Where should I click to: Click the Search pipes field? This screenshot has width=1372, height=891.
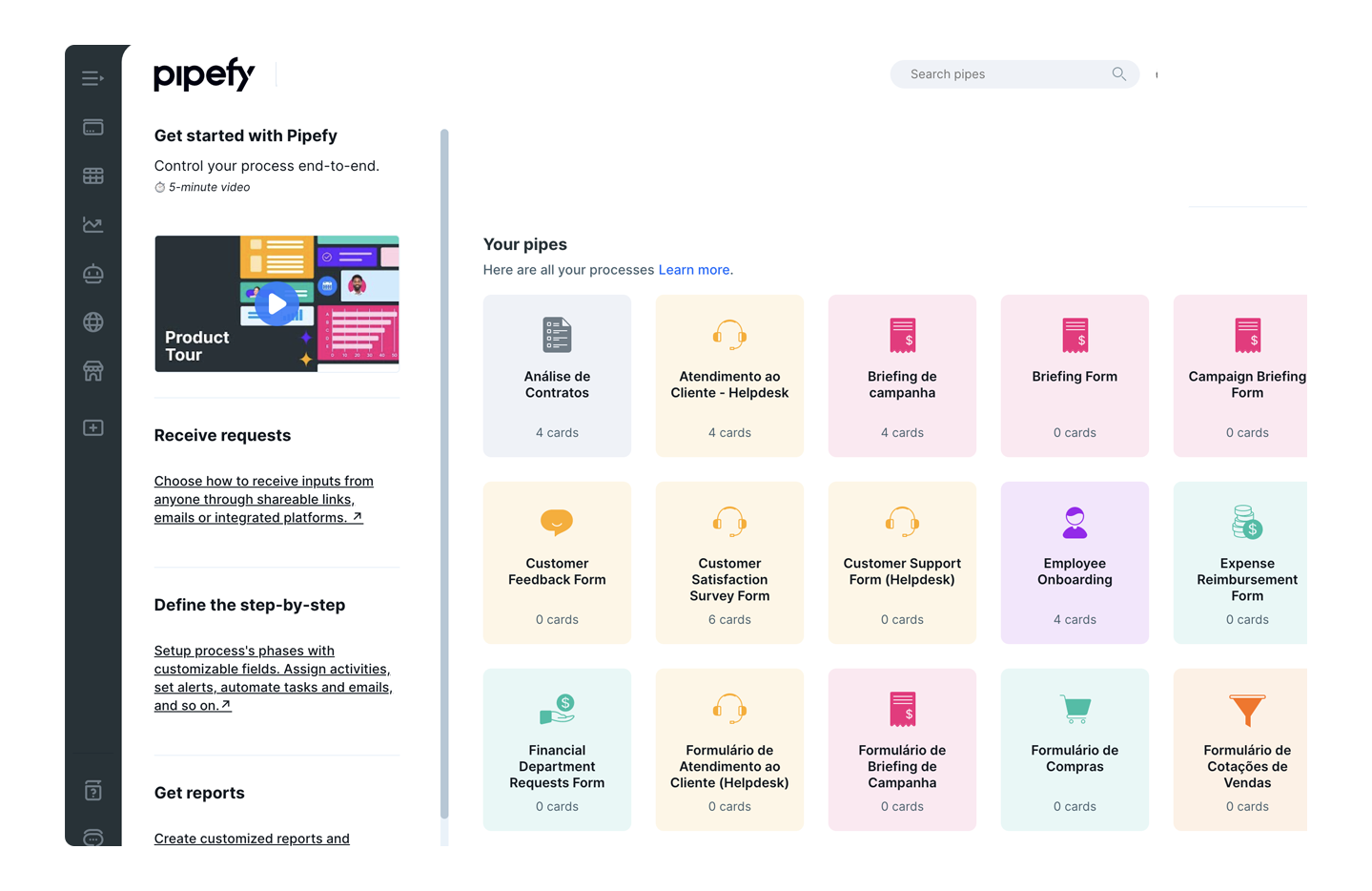coord(1014,73)
